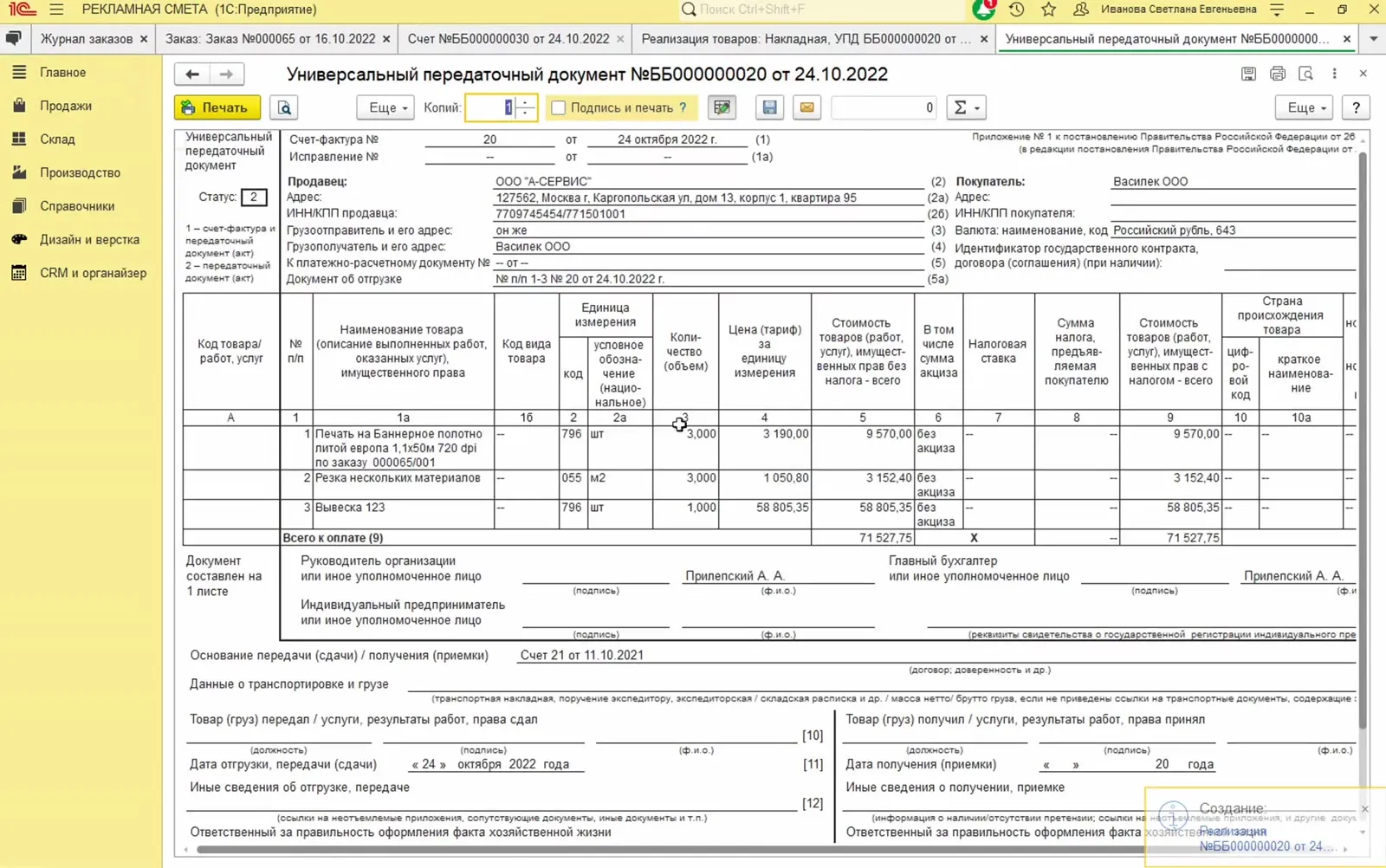The width and height of the screenshot is (1386, 868).
Task: Click the preview page icon at top right
Action: [1305, 74]
